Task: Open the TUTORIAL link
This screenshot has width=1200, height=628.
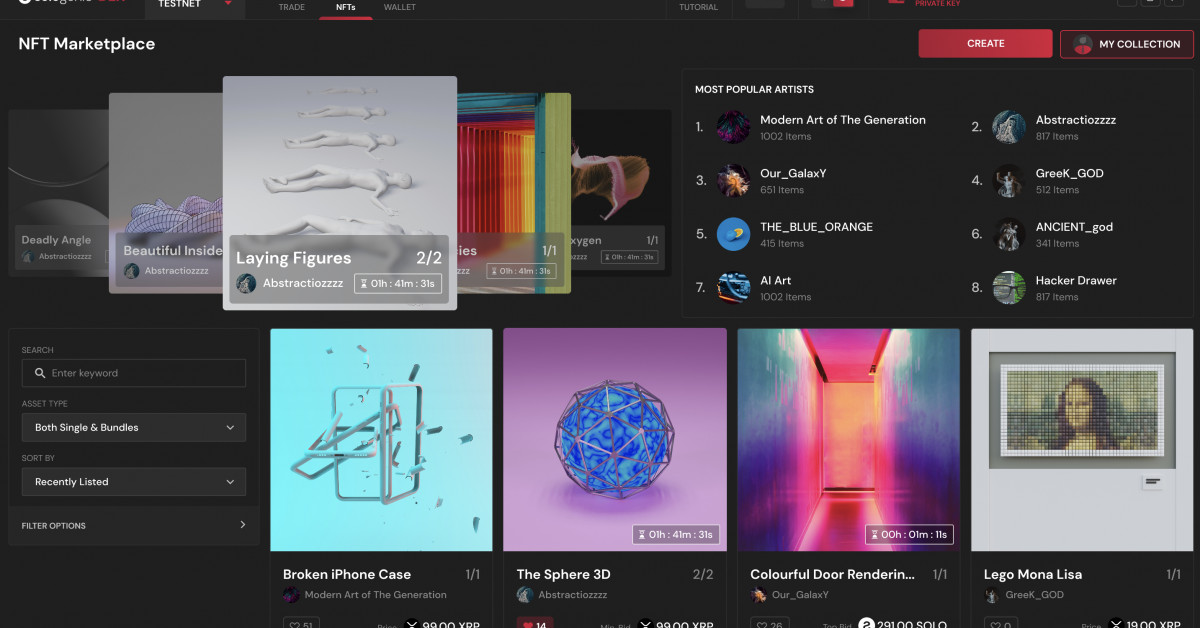Action: click(698, 8)
